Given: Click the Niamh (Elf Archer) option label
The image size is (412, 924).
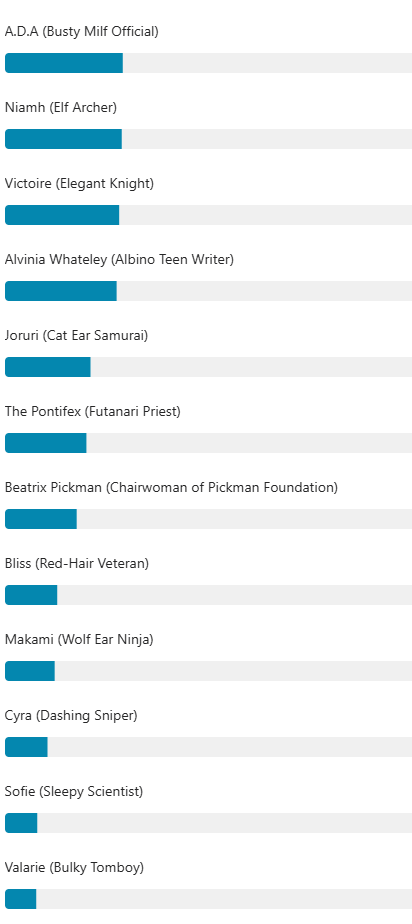Looking at the screenshot, I should click(x=61, y=108).
